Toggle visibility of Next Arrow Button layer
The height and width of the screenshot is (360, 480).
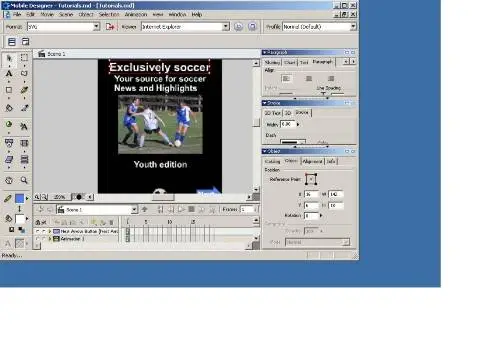coord(37,231)
